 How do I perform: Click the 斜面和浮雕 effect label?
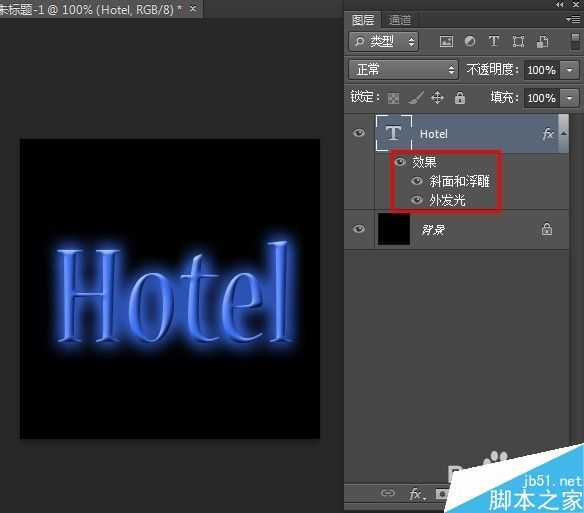[459, 181]
